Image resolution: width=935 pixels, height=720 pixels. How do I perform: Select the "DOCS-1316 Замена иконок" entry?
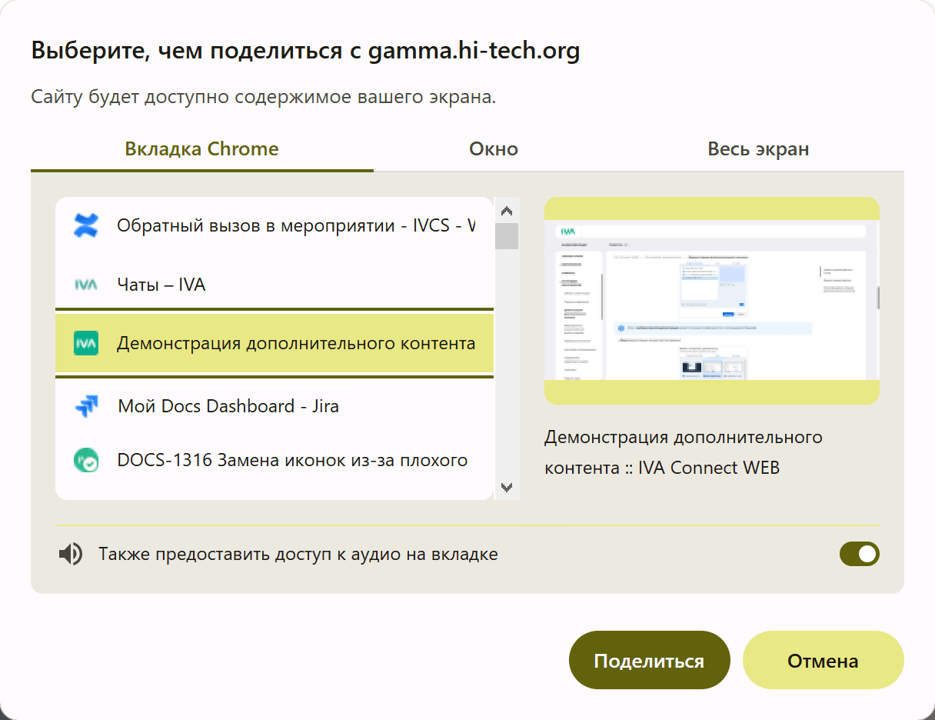point(280,460)
